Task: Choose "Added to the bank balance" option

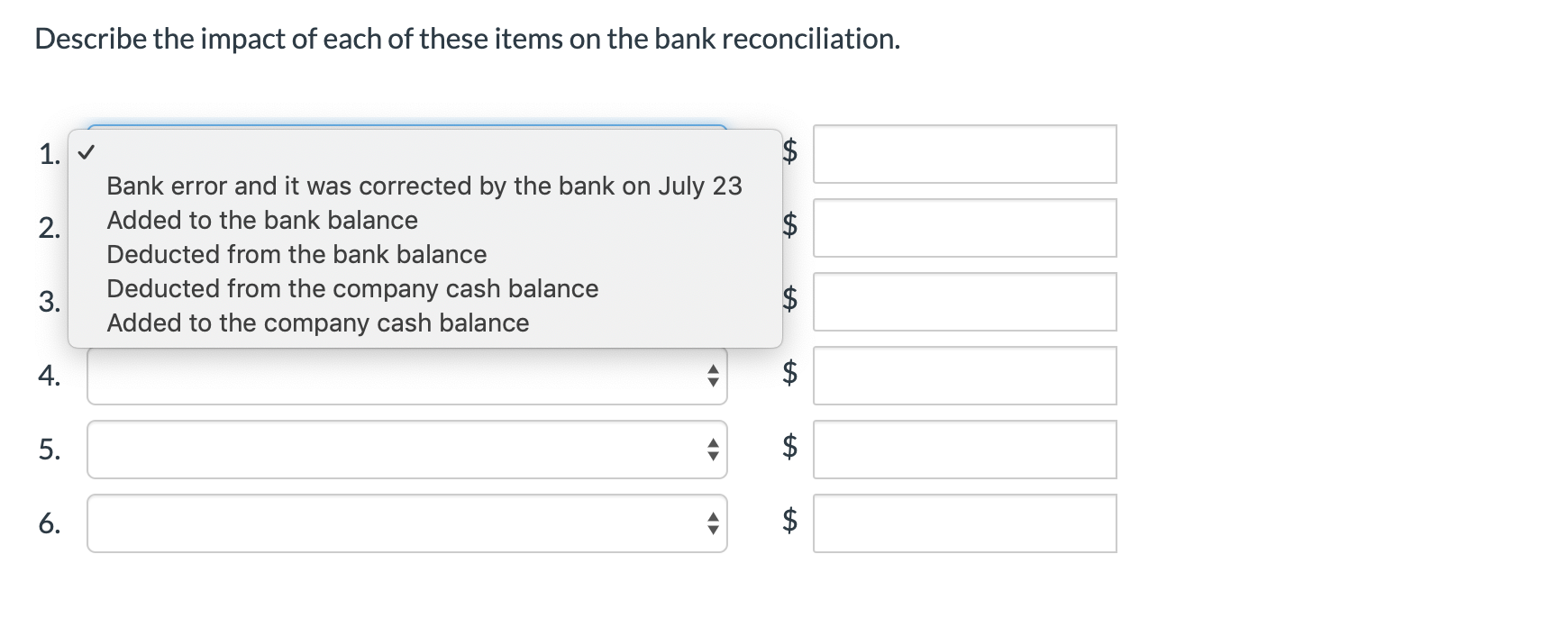Action: tap(261, 220)
